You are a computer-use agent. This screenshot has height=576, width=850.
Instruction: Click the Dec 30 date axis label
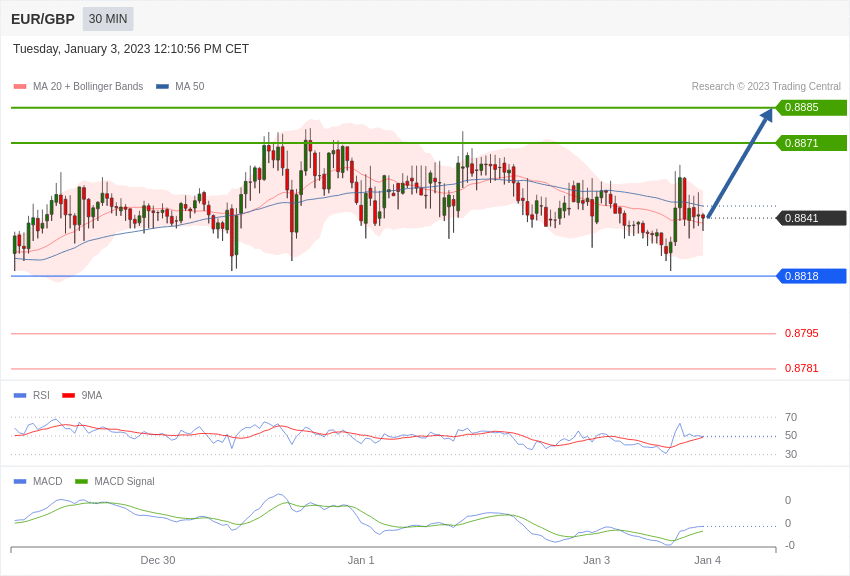158,560
